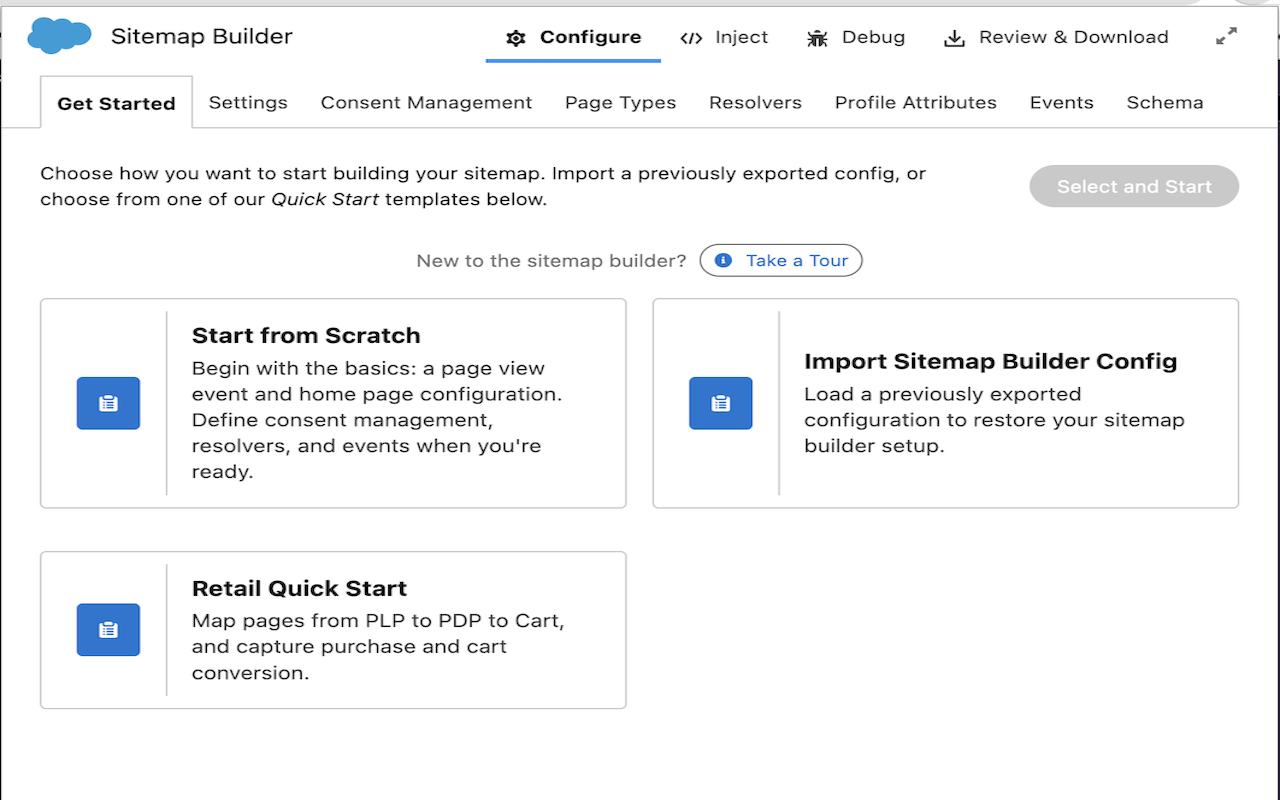Switch to the Events tab
The image size is (1280, 800).
[x=1061, y=102]
